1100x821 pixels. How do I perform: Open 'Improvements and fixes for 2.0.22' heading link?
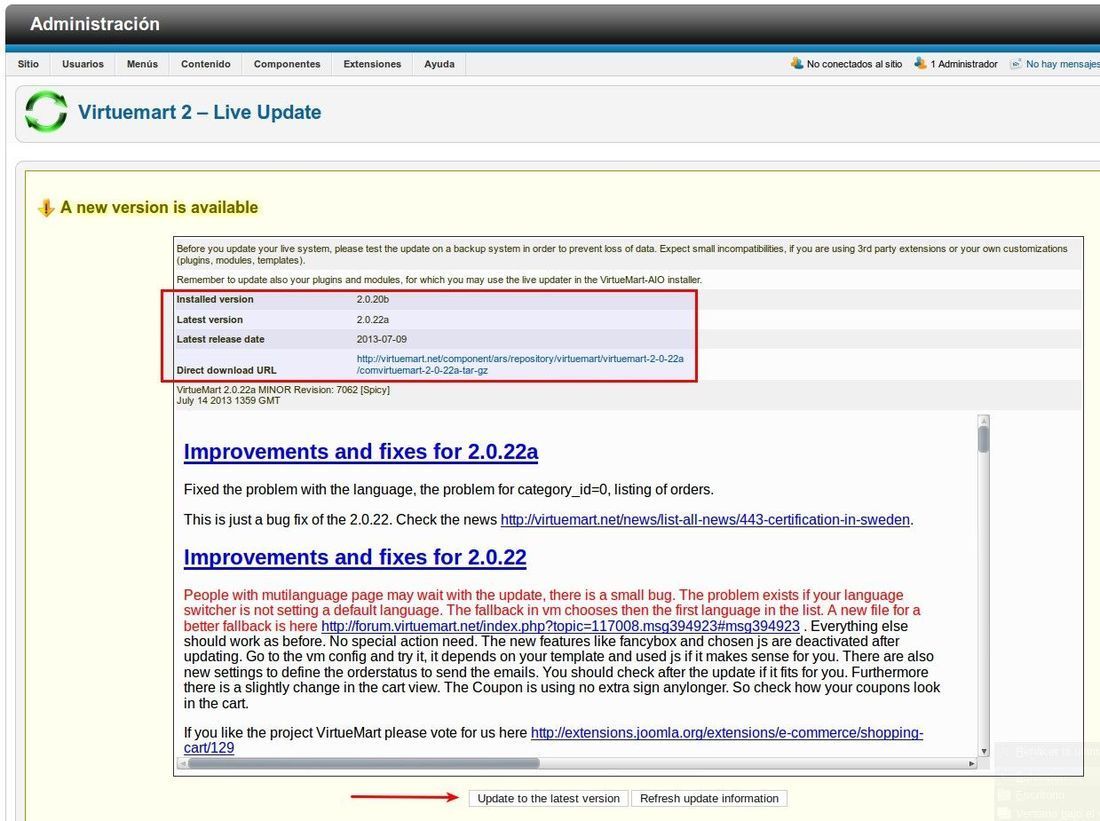(x=355, y=556)
